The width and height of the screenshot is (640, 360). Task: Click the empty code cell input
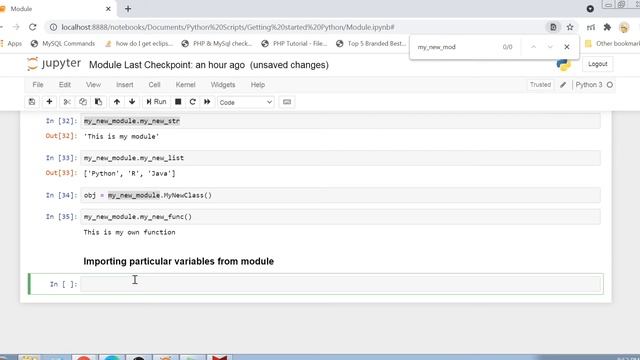[x=340, y=284]
